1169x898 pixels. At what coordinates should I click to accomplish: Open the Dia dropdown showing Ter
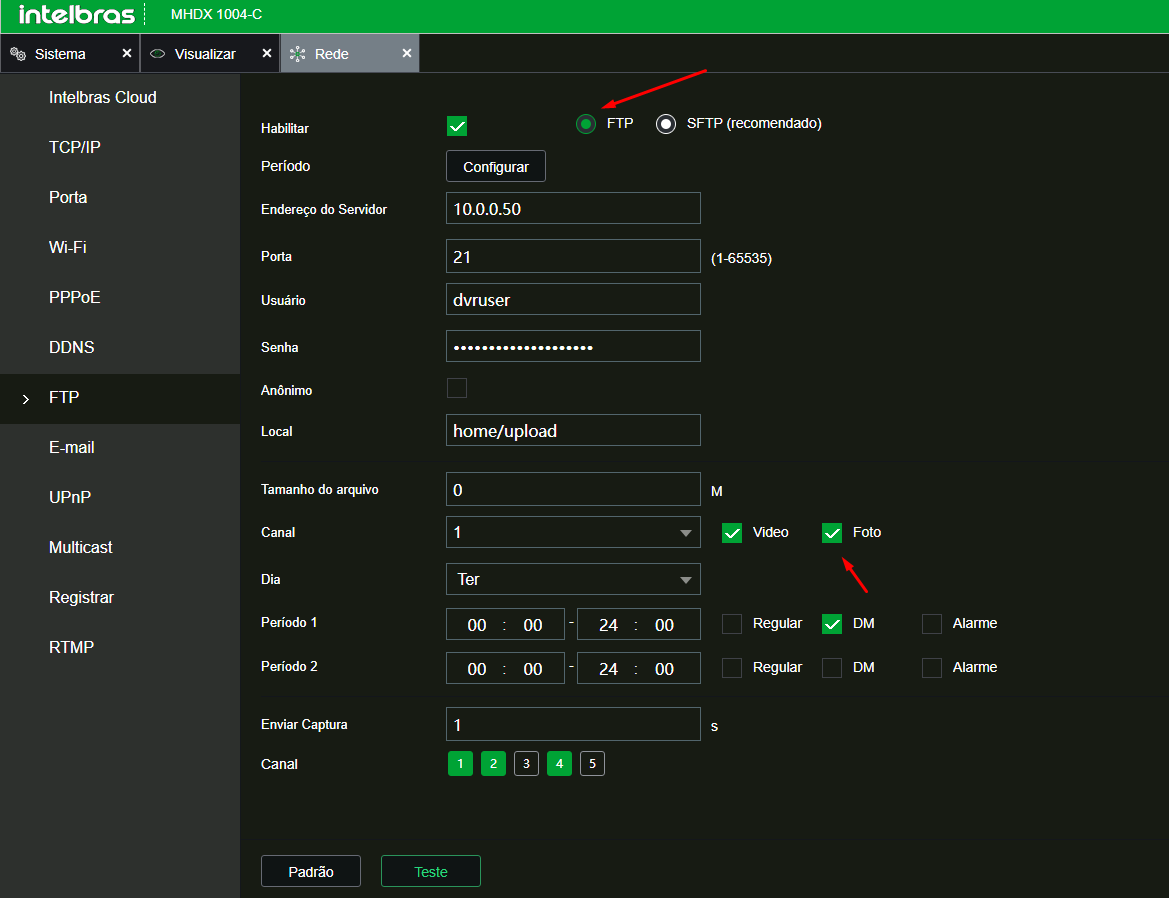tap(573, 579)
